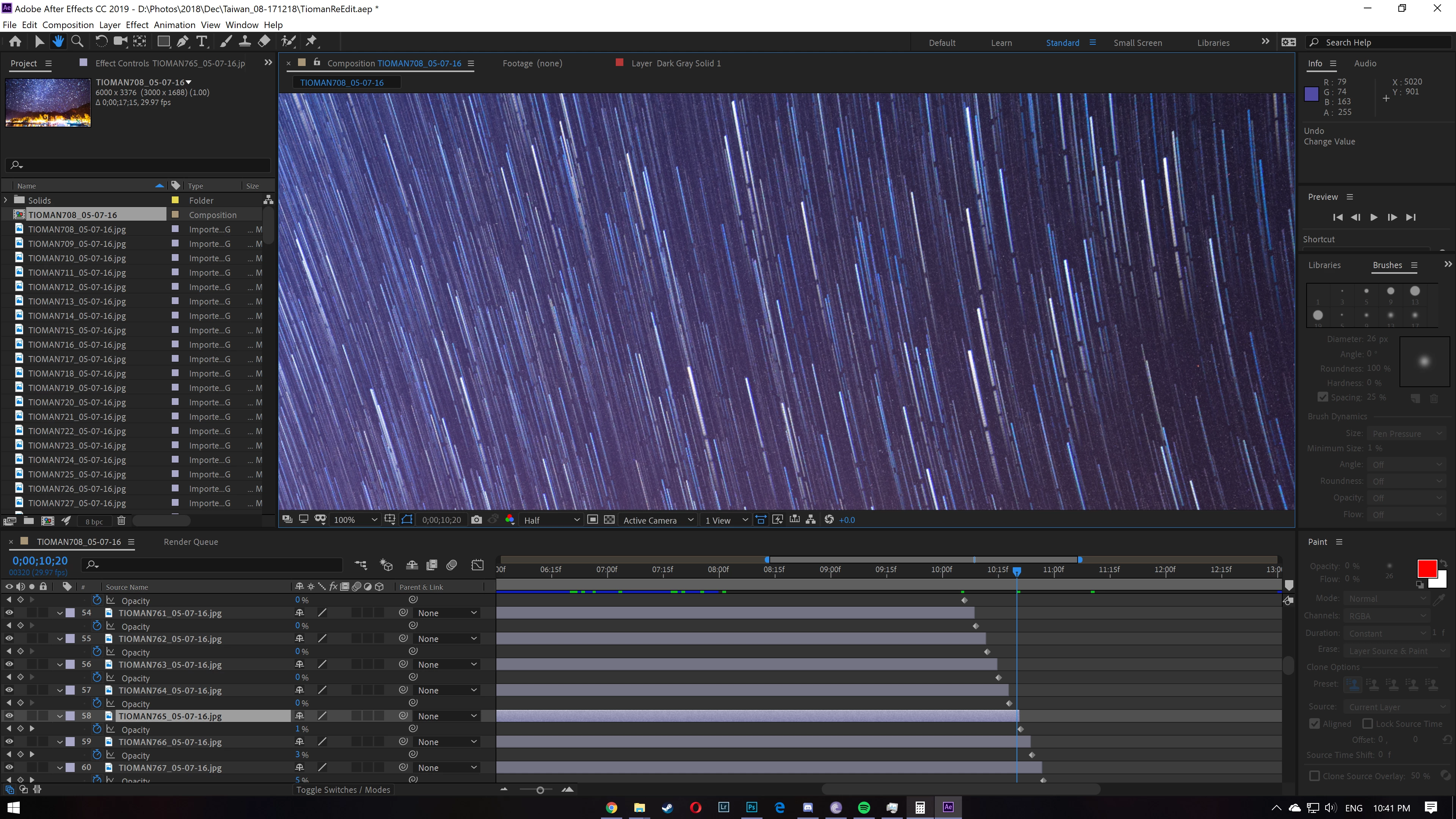Select the Zoom magnifier tool

[77, 41]
